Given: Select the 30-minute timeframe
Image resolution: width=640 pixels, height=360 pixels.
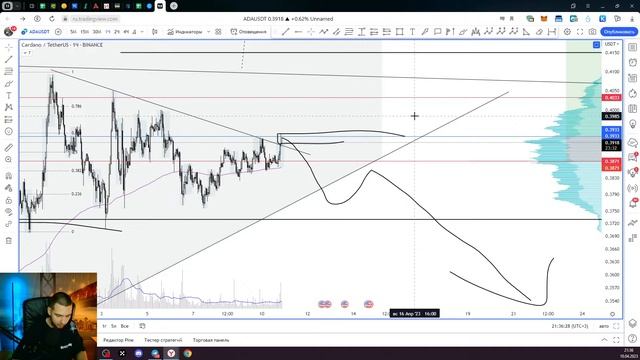Looking at the screenshot, I should tap(97, 32).
